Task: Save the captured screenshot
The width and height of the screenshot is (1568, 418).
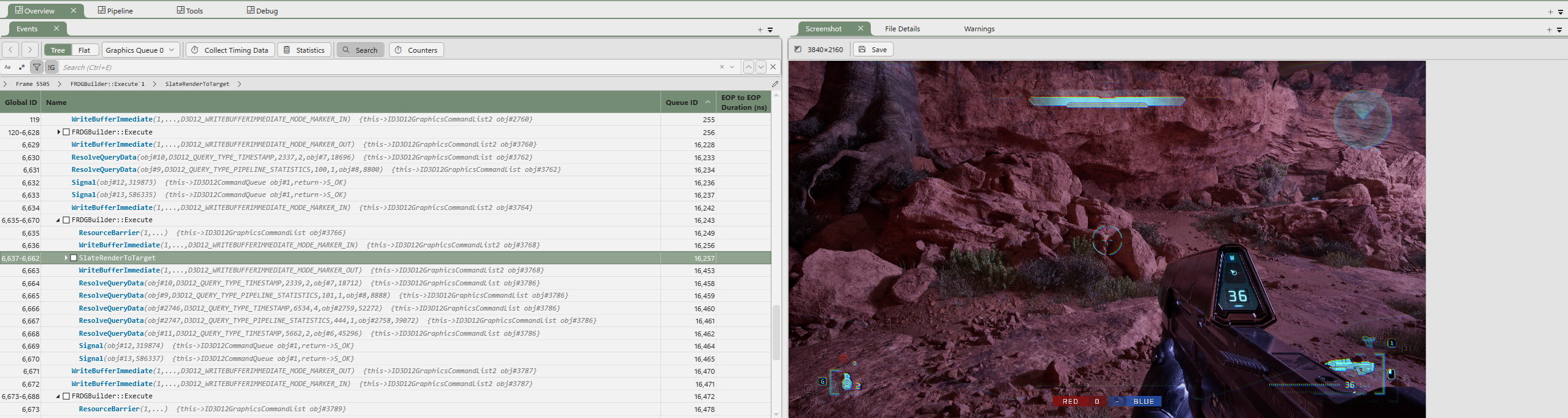Action: [x=873, y=49]
